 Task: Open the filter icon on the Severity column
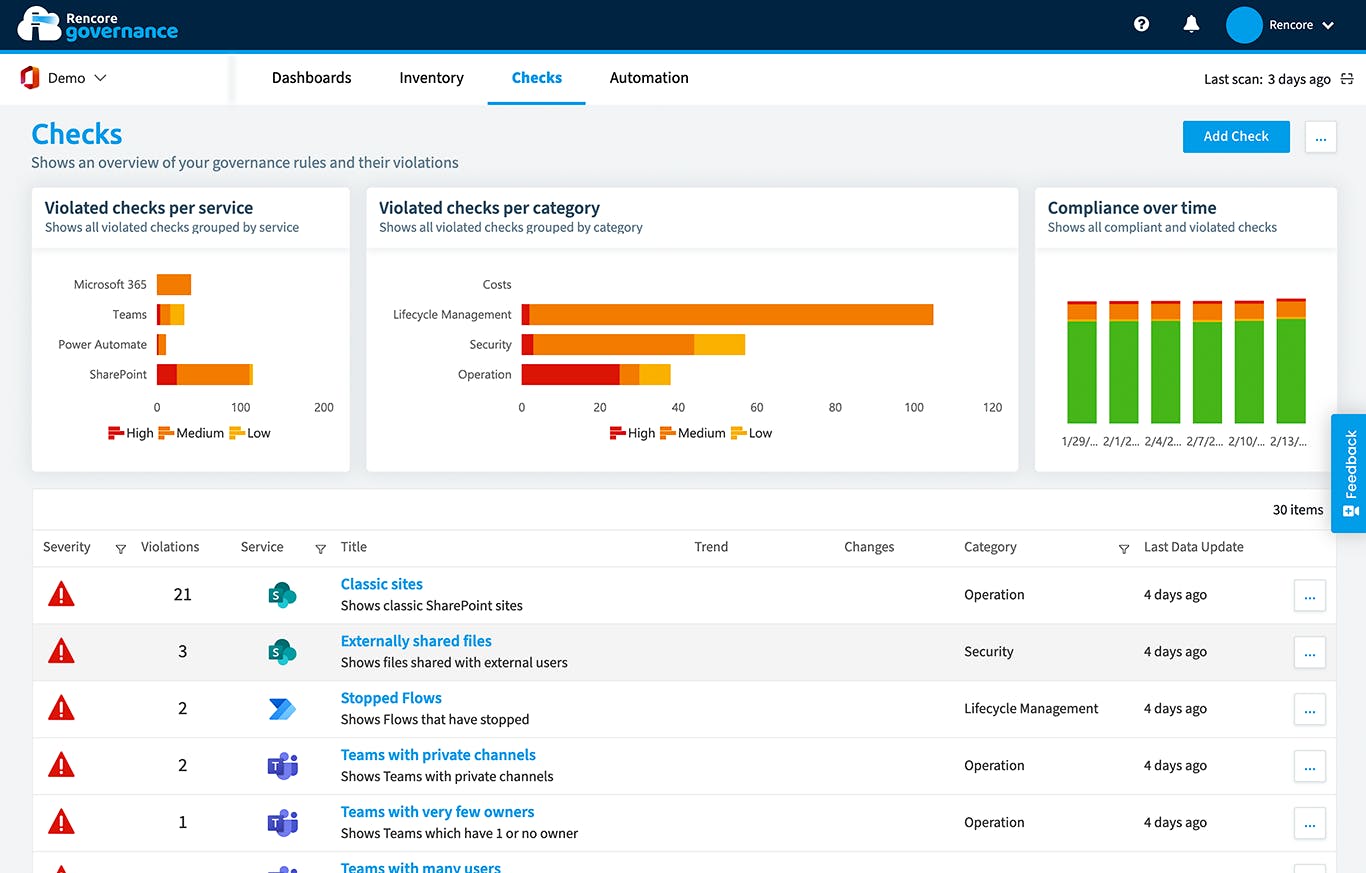[120, 549]
